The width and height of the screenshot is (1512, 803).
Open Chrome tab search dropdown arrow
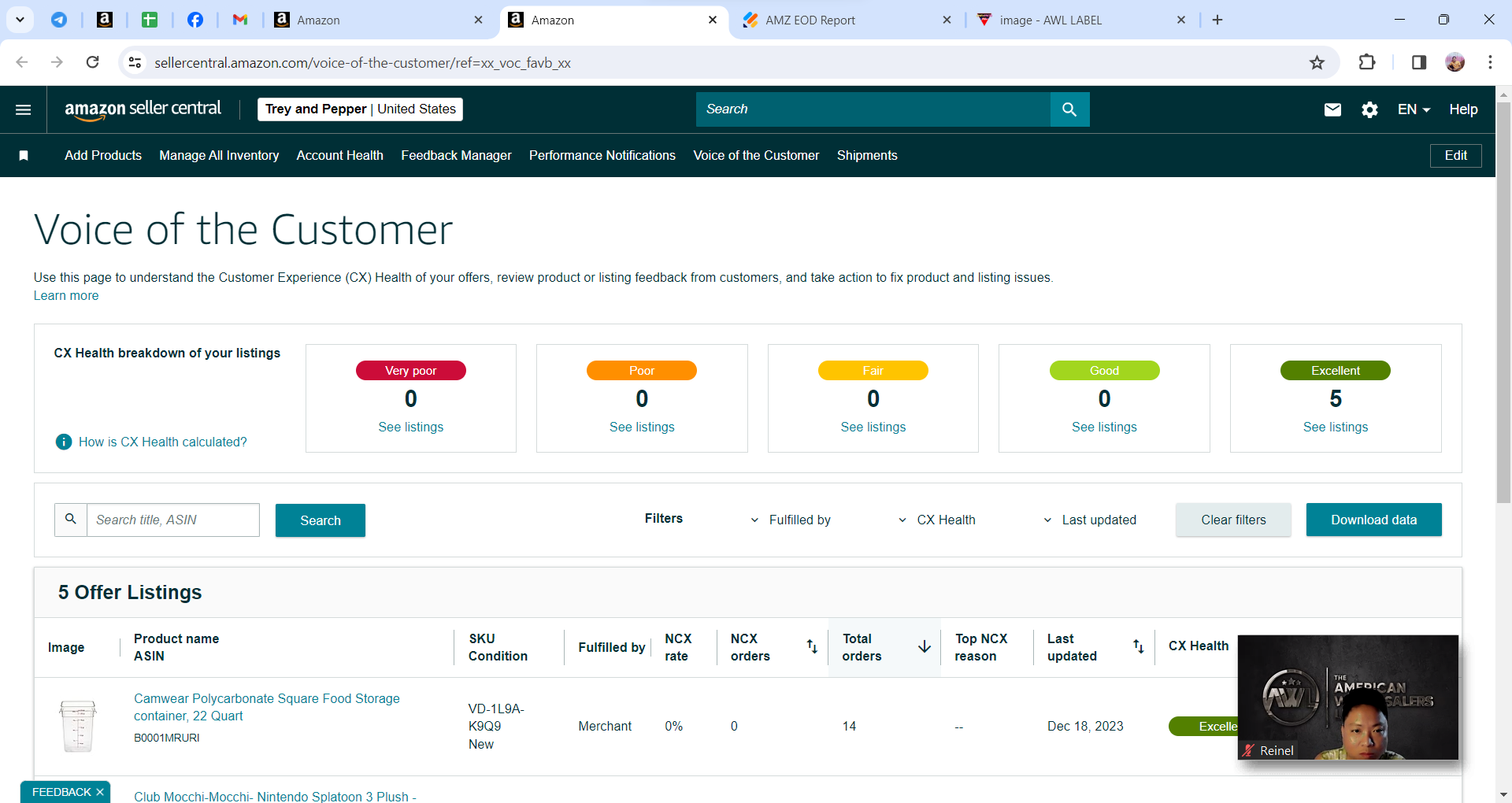(x=20, y=20)
